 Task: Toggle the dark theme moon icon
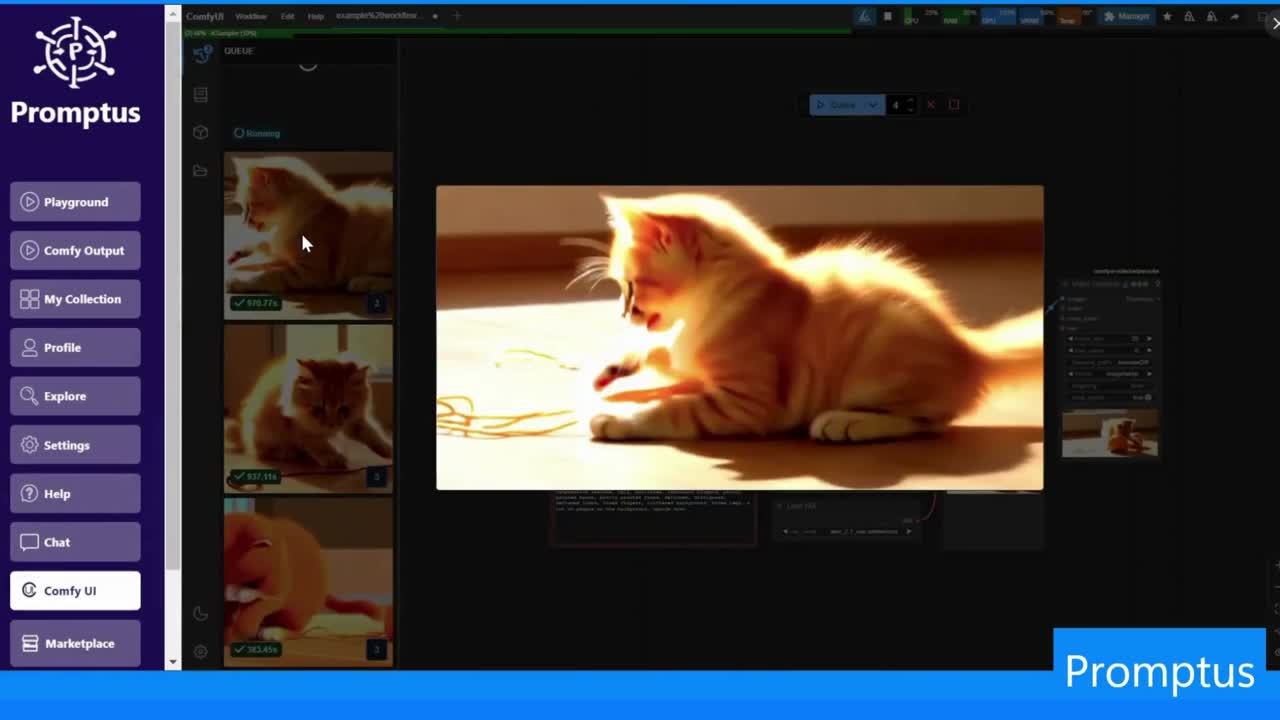pos(200,614)
